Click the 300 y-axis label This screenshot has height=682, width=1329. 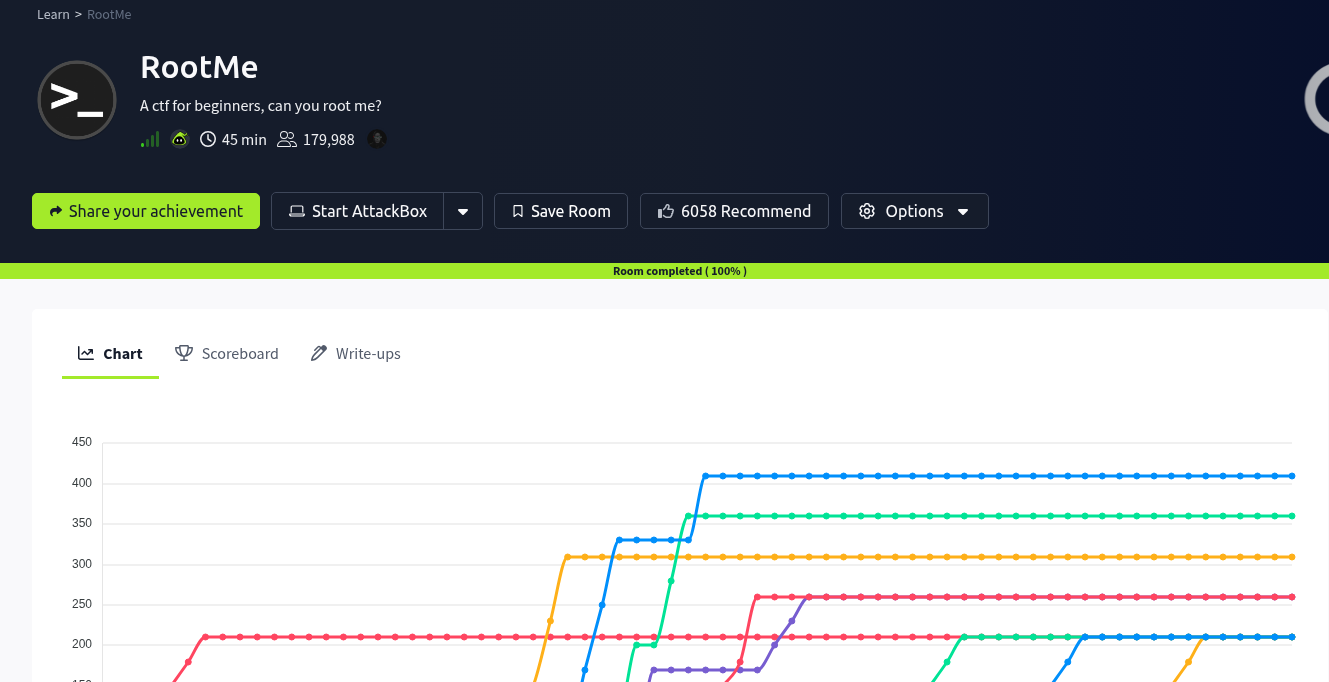pyautogui.click(x=82, y=564)
